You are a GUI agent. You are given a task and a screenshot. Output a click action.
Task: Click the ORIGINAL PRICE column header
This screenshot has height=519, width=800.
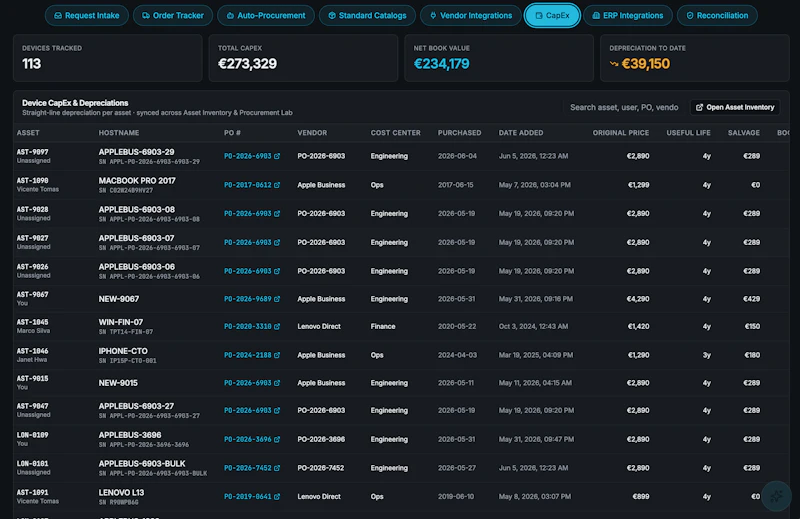[x=620, y=133]
